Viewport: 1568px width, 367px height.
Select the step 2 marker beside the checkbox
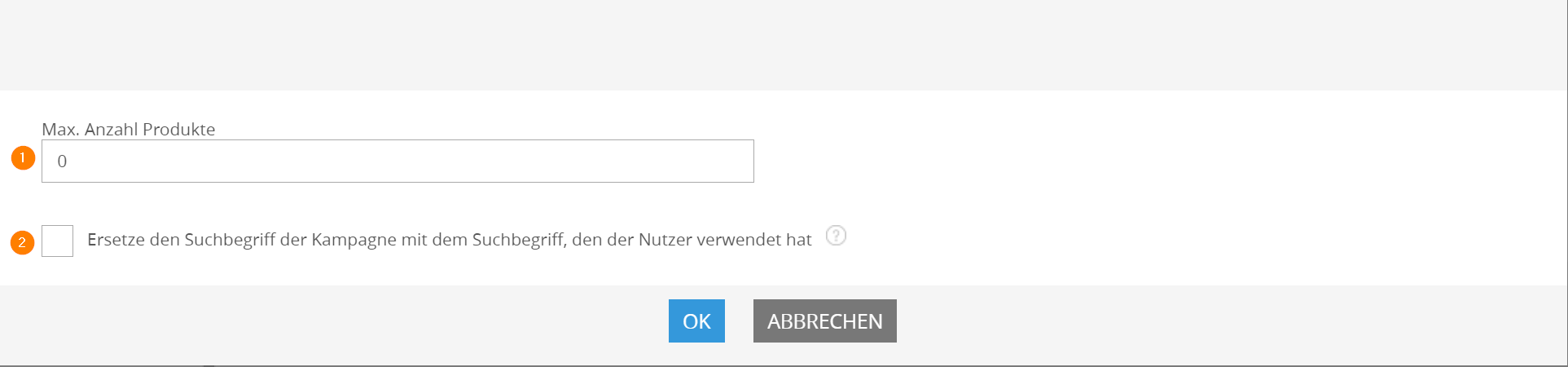22,242
